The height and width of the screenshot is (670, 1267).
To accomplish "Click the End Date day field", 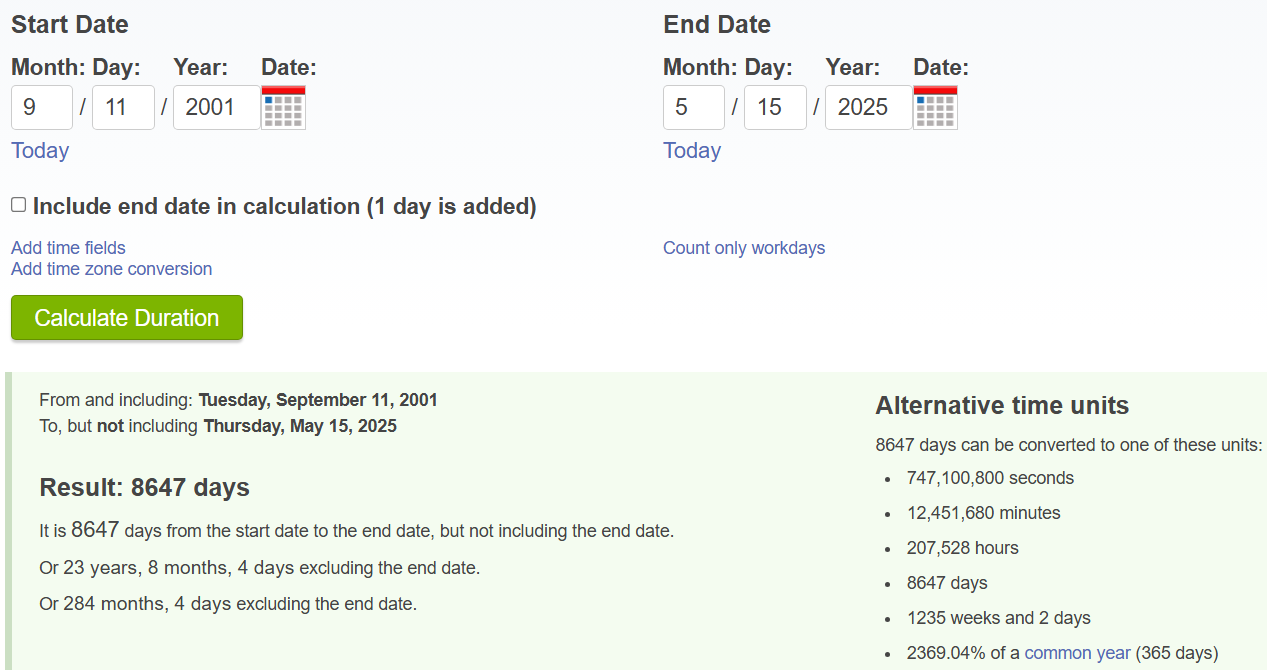I will [775, 107].
